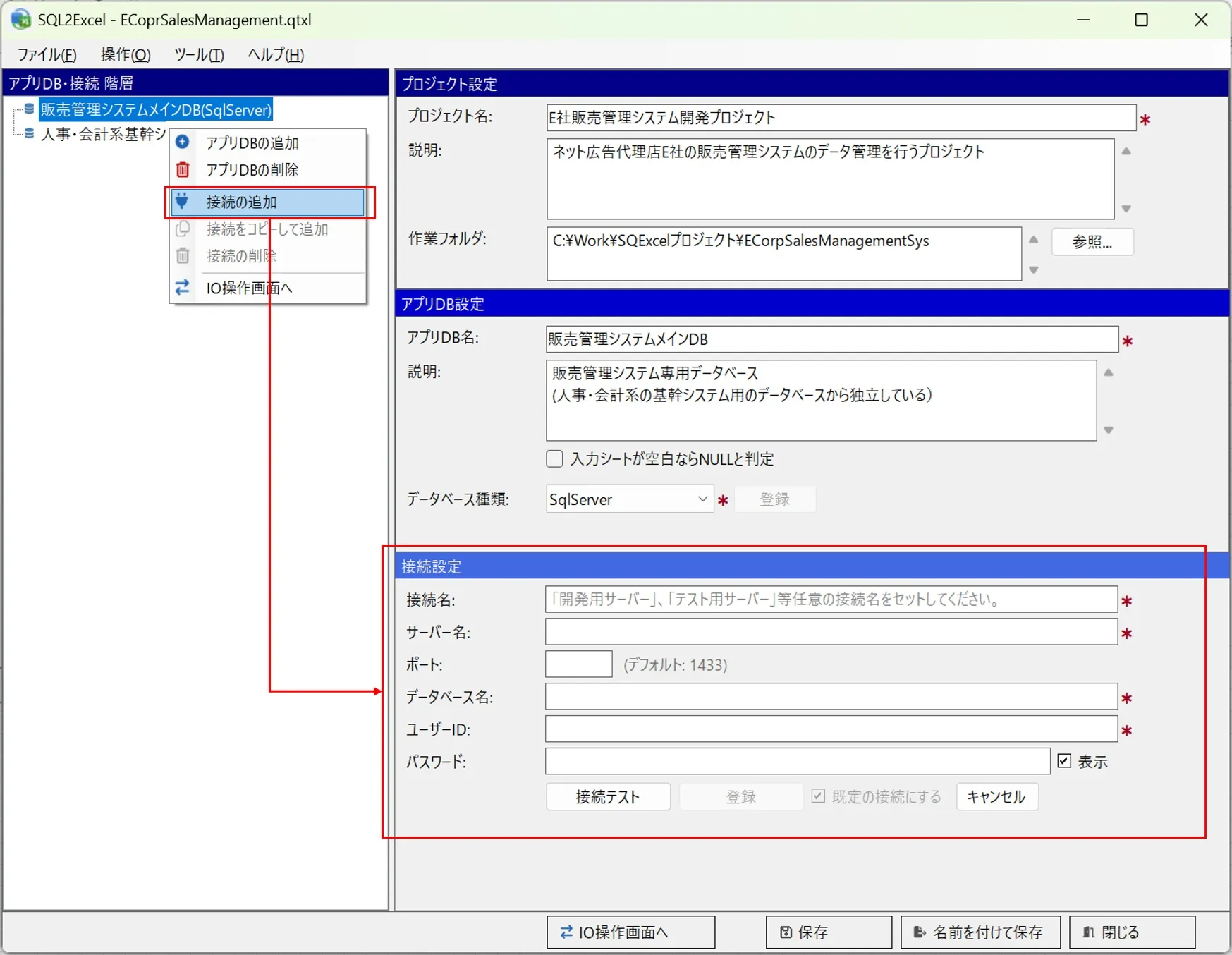Uncheck the 表示 password checkbox

[x=1064, y=761]
